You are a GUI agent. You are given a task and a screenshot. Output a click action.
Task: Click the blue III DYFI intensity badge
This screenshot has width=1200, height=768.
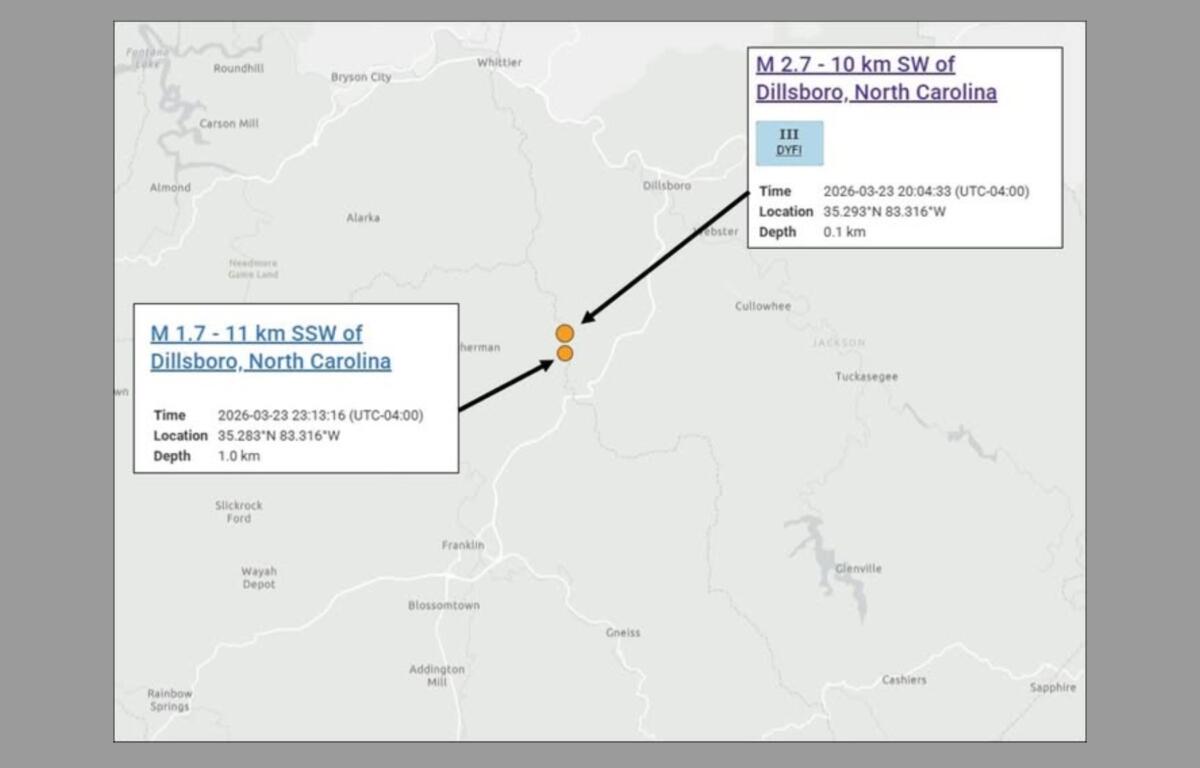click(789, 143)
